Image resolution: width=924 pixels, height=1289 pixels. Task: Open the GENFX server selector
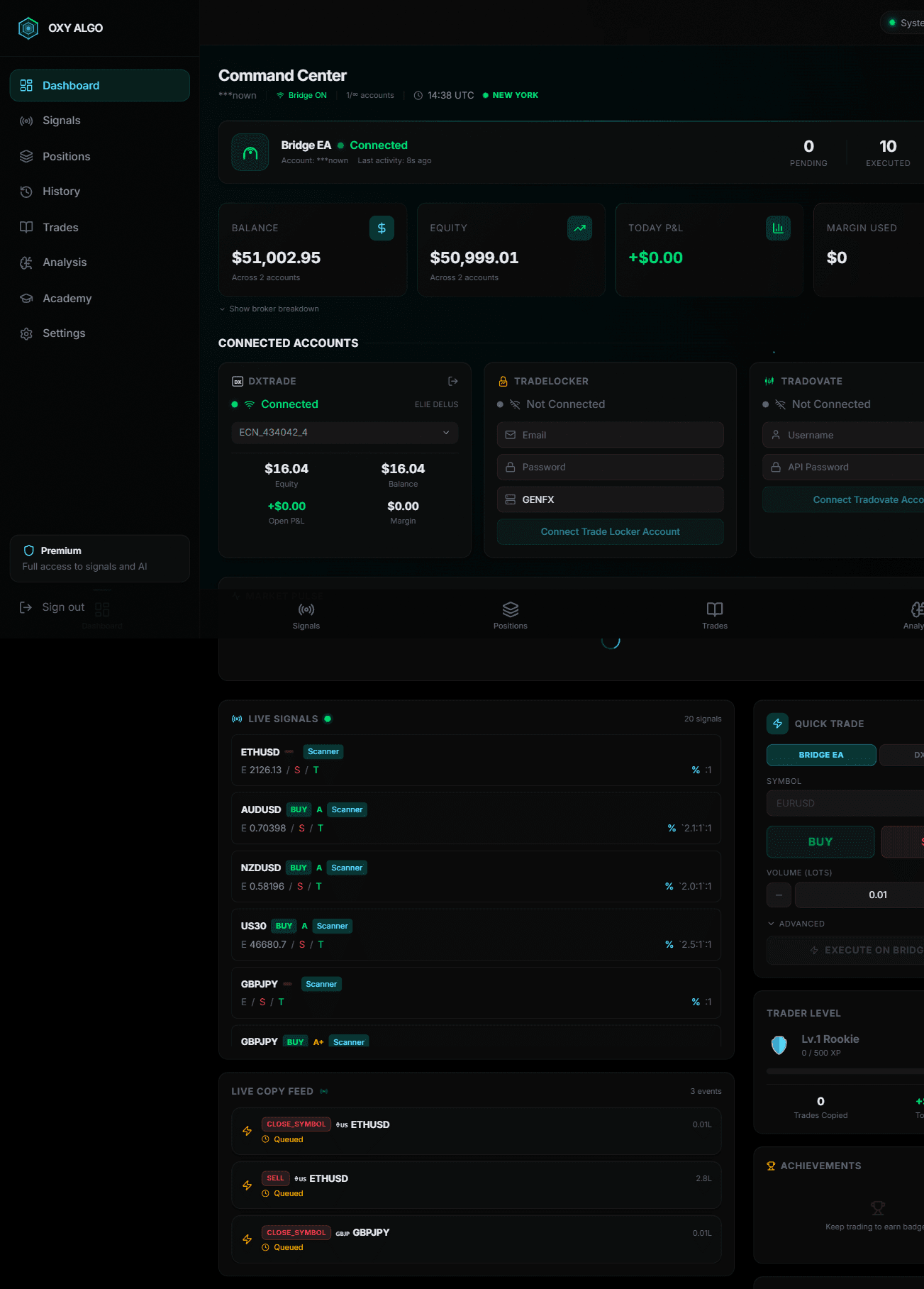(610, 499)
